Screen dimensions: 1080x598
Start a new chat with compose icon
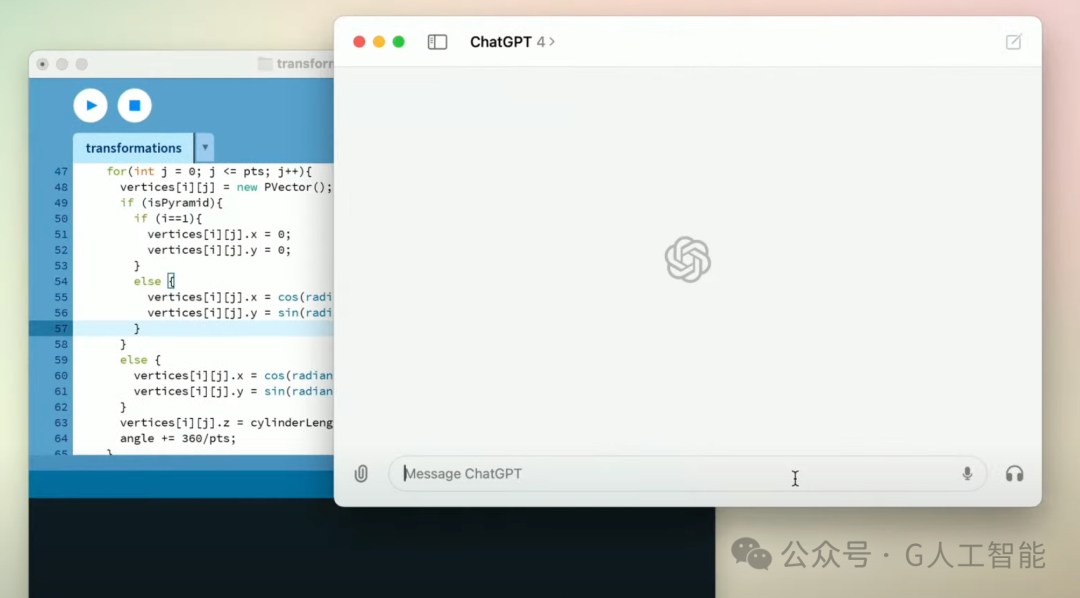[x=1013, y=42]
